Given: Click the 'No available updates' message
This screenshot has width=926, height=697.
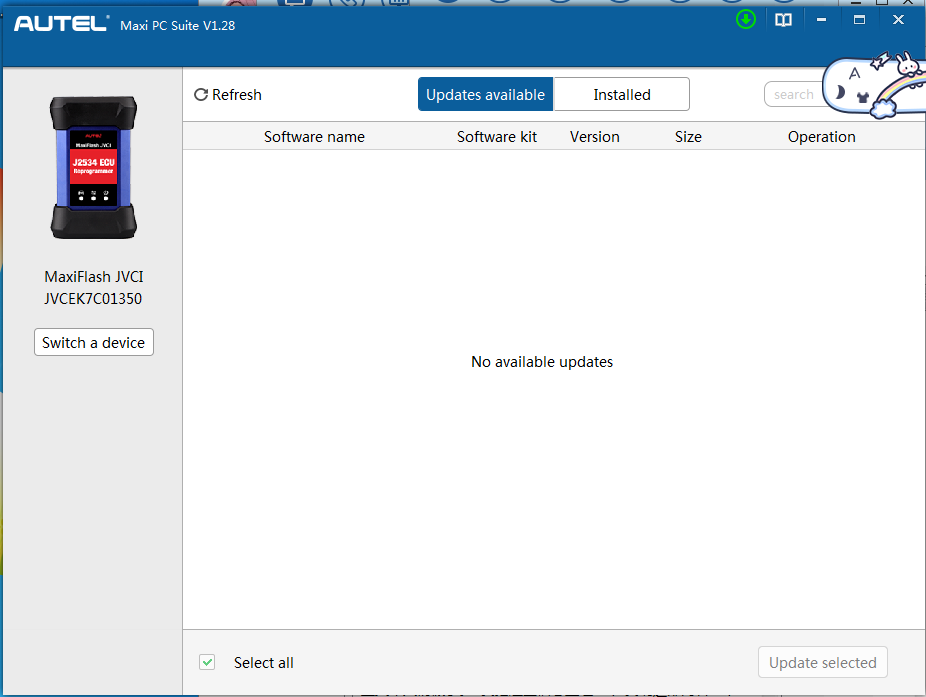Looking at the screenshot, I should pyautogui.click(x=542, y=361).
